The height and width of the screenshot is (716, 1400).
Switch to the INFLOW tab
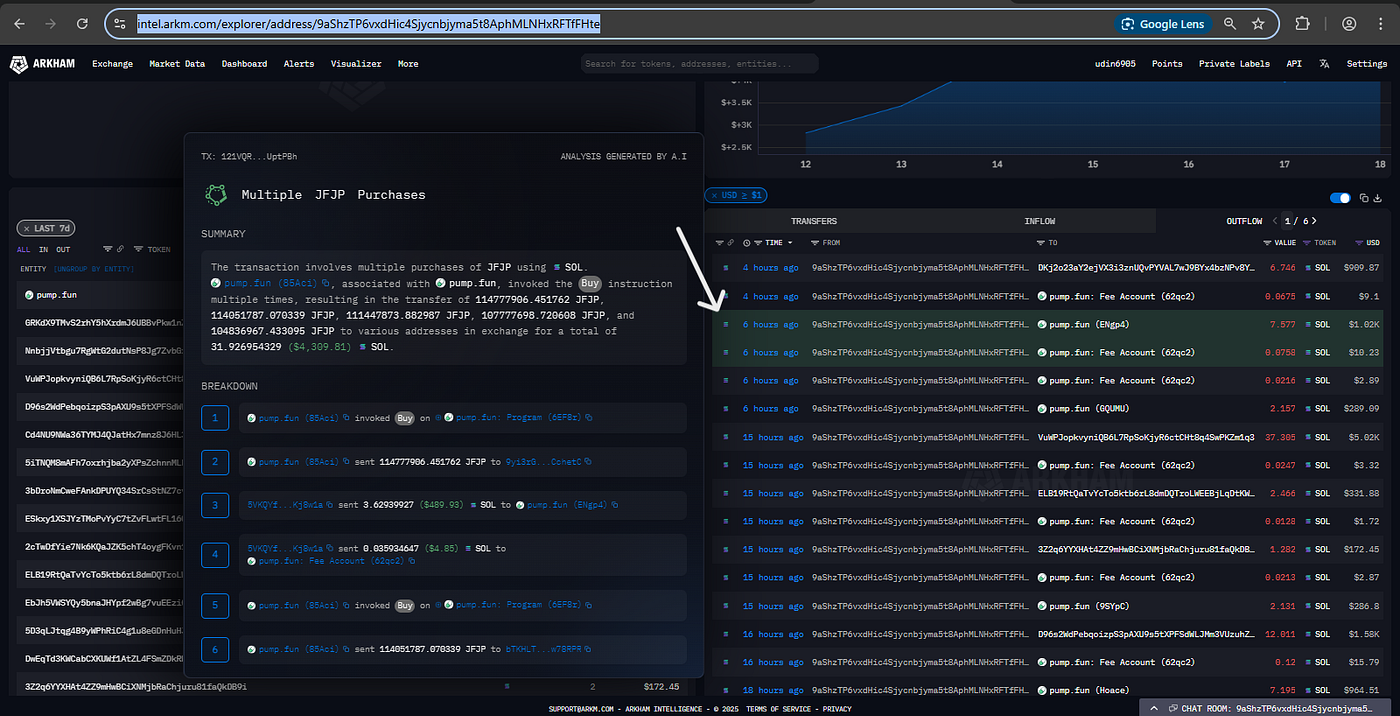tap(1039, 221)
